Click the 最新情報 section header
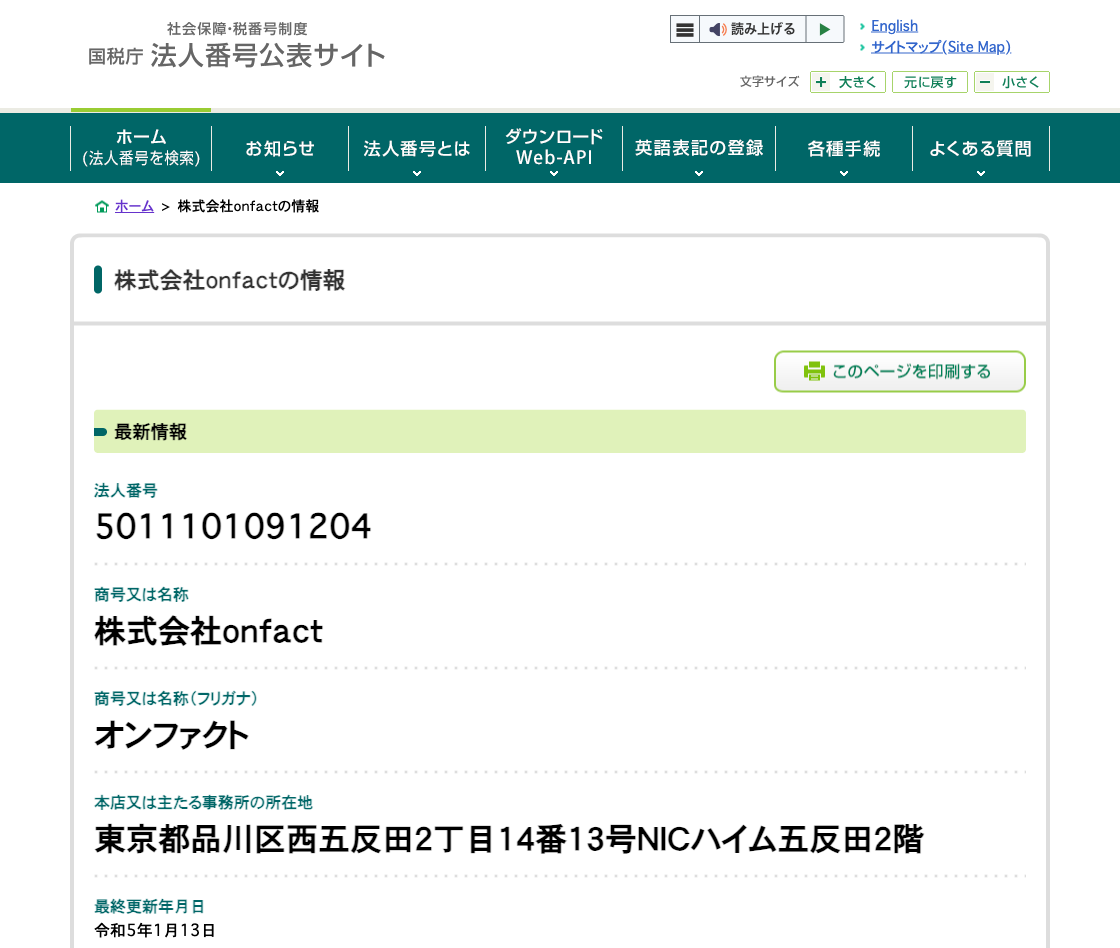The height and width of the screenshot is (948, 1120). tap(560, 431)
